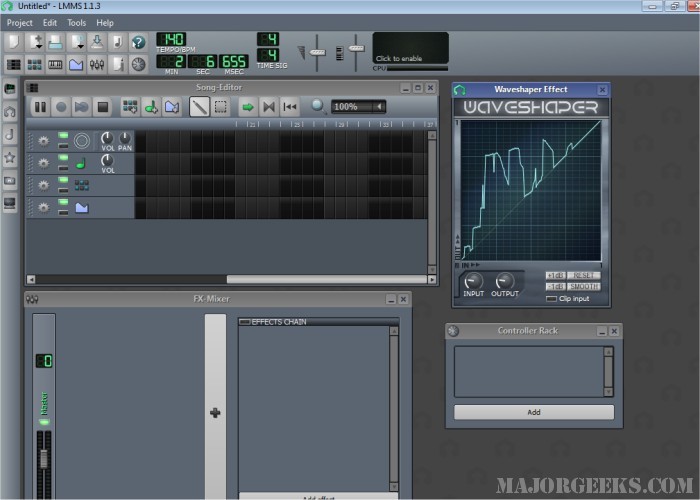700x500 pixels.
Task: Click the Waveshaper INPUT knob
Action: click(473, 281)
